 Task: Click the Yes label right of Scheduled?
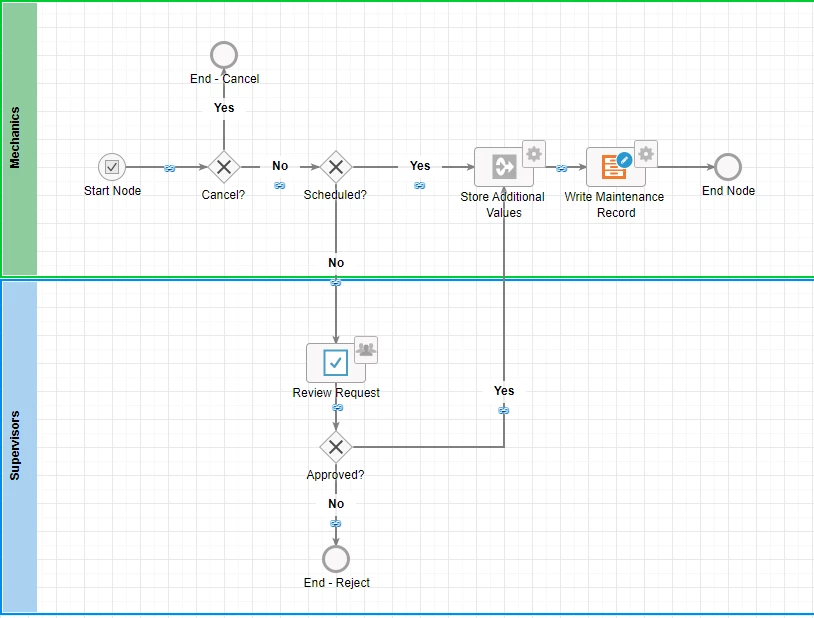pyautogui.click(x=419, y=166)
